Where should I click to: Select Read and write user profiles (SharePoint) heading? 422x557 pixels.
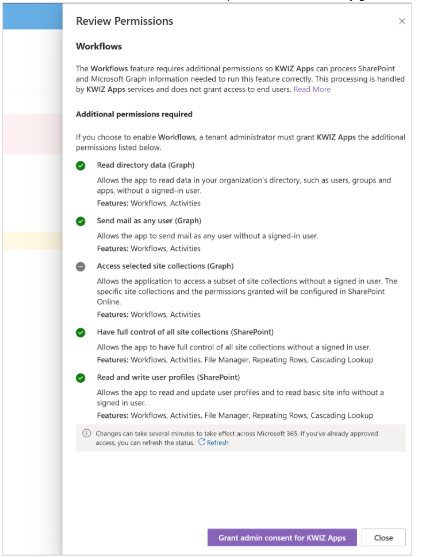tap(168, 377)
